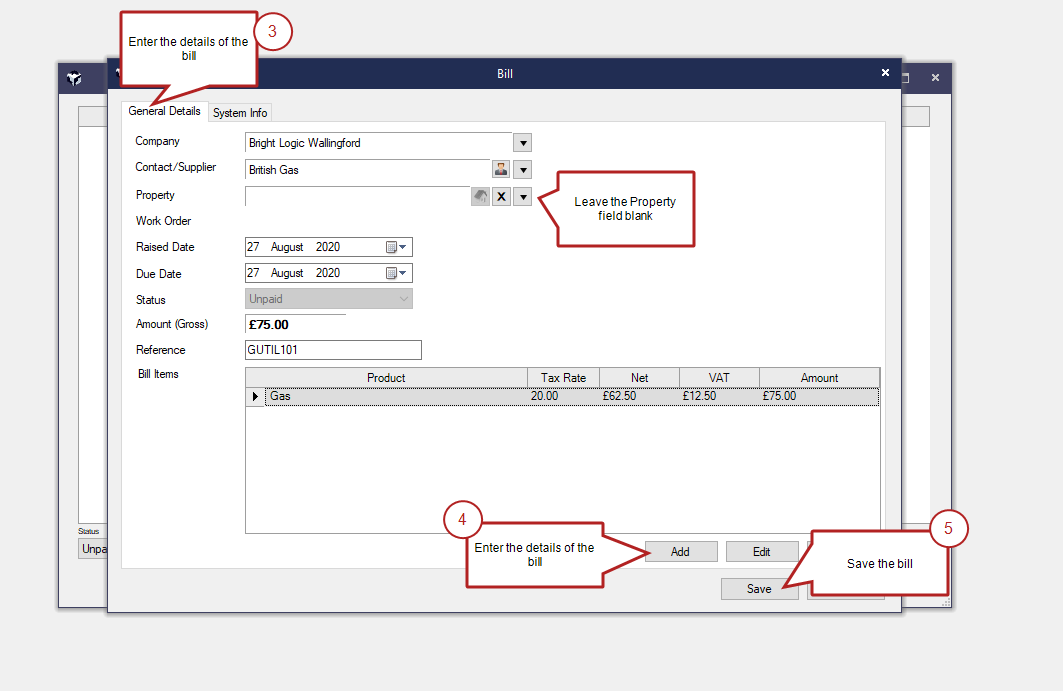
Task: Click the Tax Rate column header
Action: click(563, 377)
